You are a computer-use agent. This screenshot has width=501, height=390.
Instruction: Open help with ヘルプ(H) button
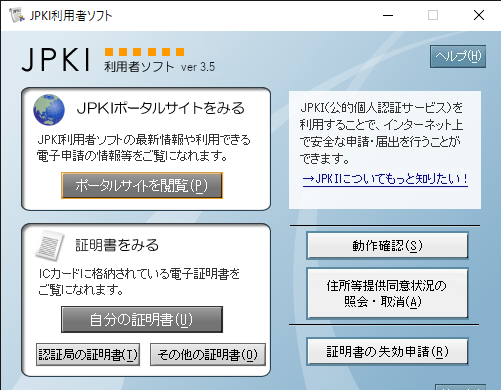tap(458, 56)
